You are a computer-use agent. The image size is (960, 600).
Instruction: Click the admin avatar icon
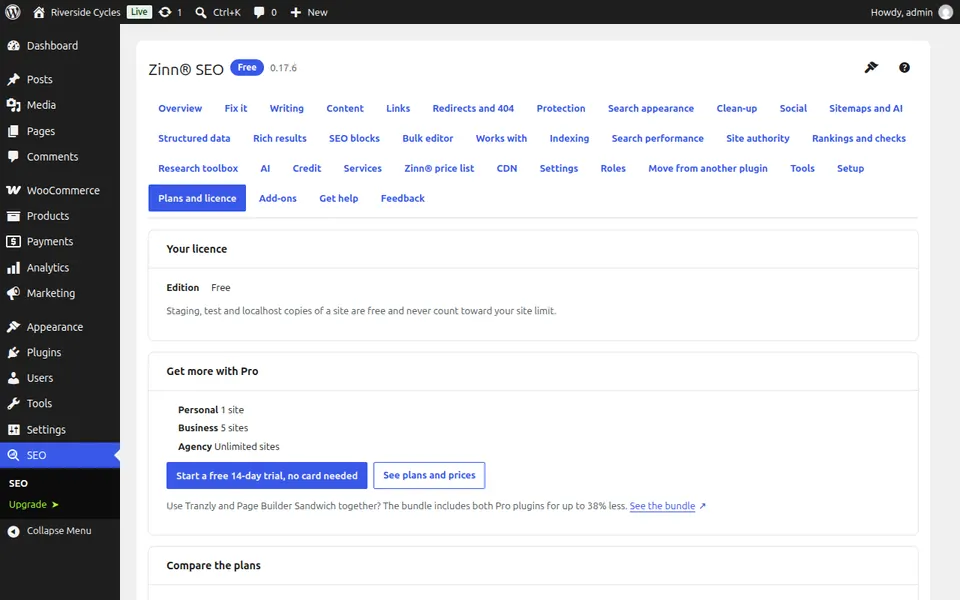point(946,12)
